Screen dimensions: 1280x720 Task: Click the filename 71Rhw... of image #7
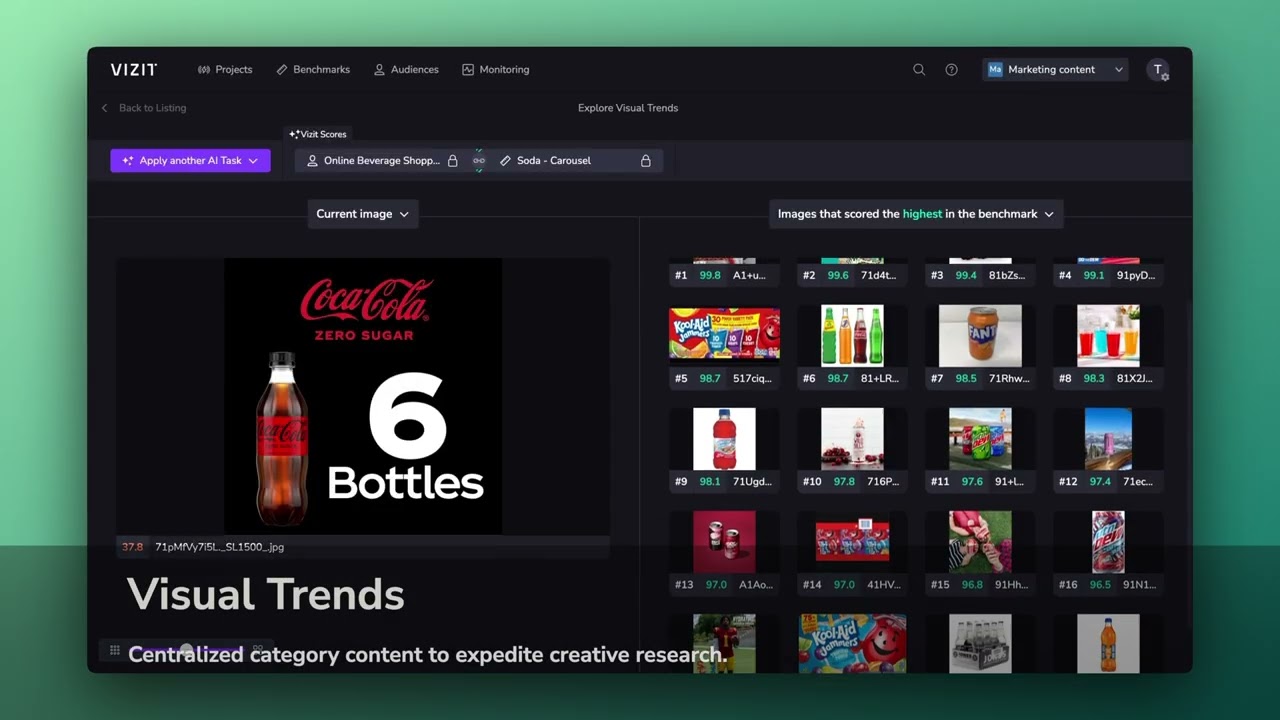coord(1008,378)
